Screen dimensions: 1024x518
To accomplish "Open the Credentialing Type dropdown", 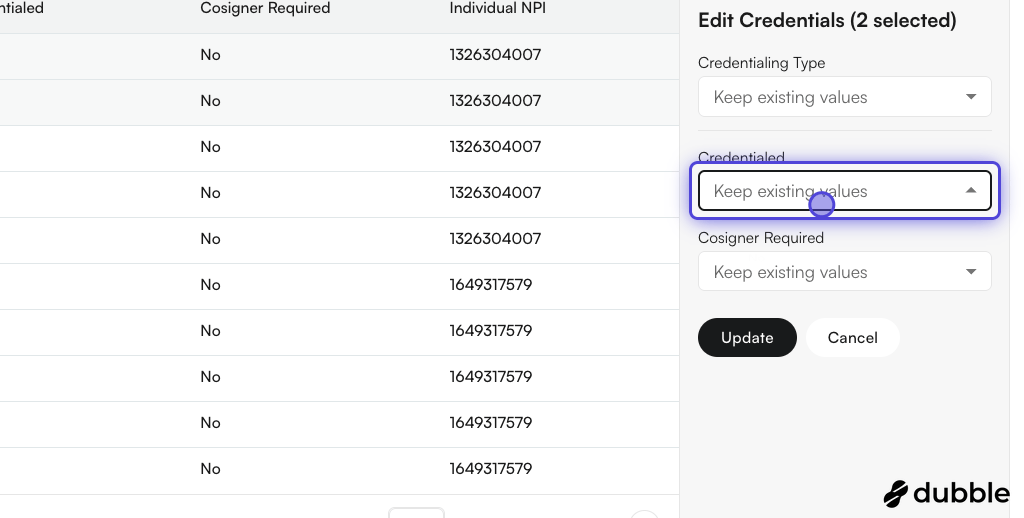I will click(844, 97).
